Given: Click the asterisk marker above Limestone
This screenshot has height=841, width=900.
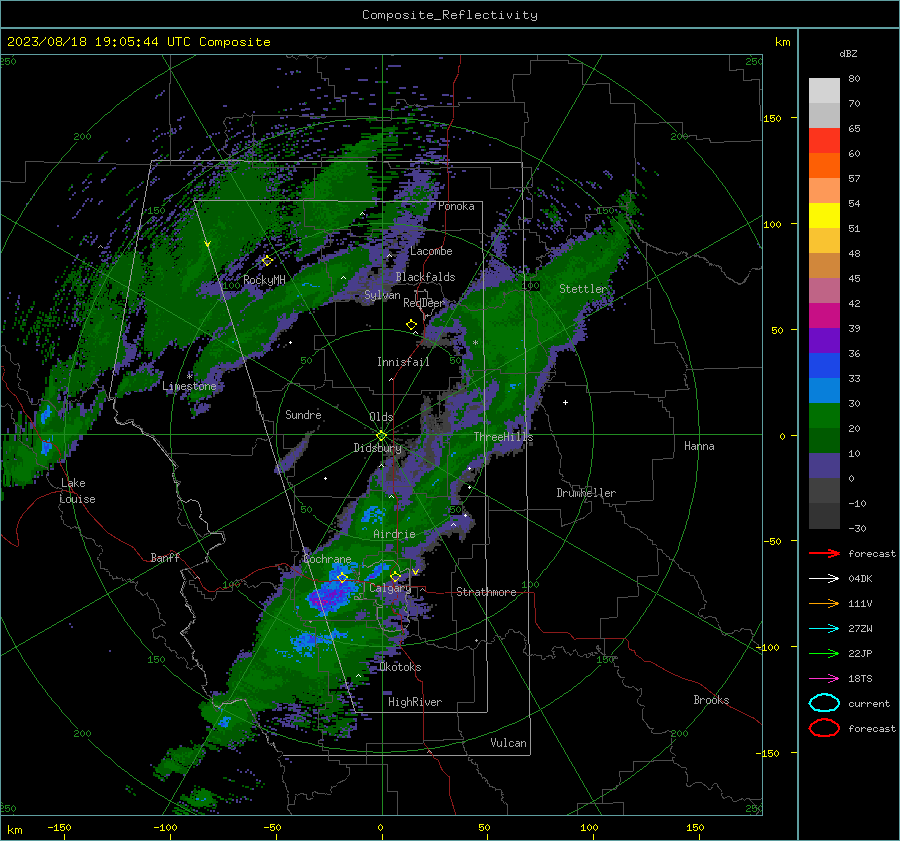Looking at the screenshot, I should coord(189,375).
